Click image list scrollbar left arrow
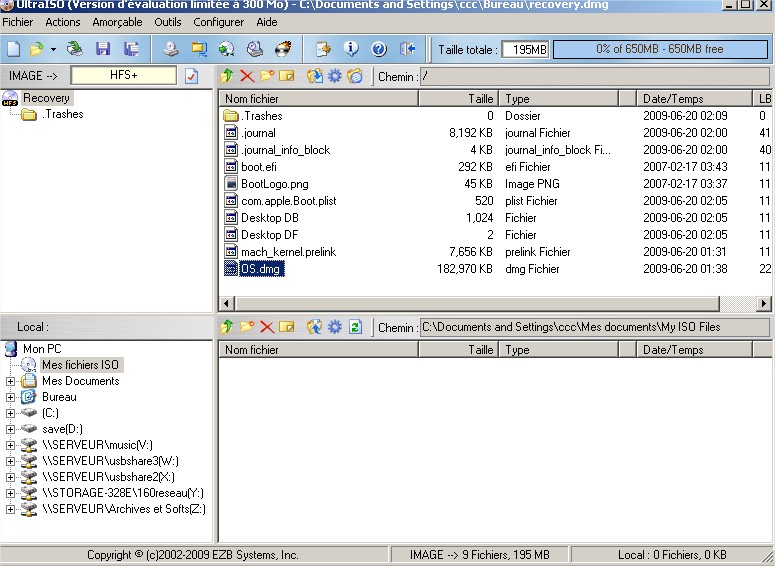This screenshot has width=775, height=566. point(227,304)
